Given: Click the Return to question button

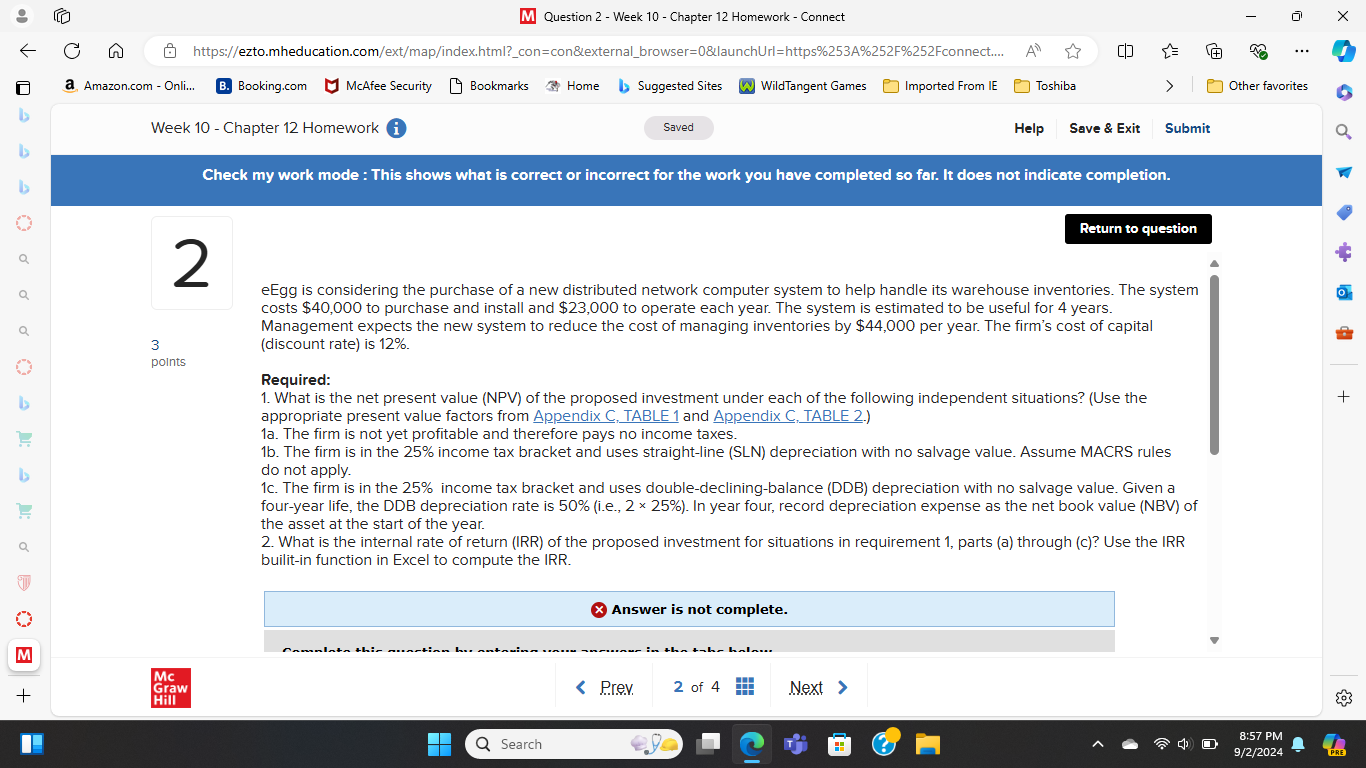Looking at the screenshot, I should pos(1138,228).
